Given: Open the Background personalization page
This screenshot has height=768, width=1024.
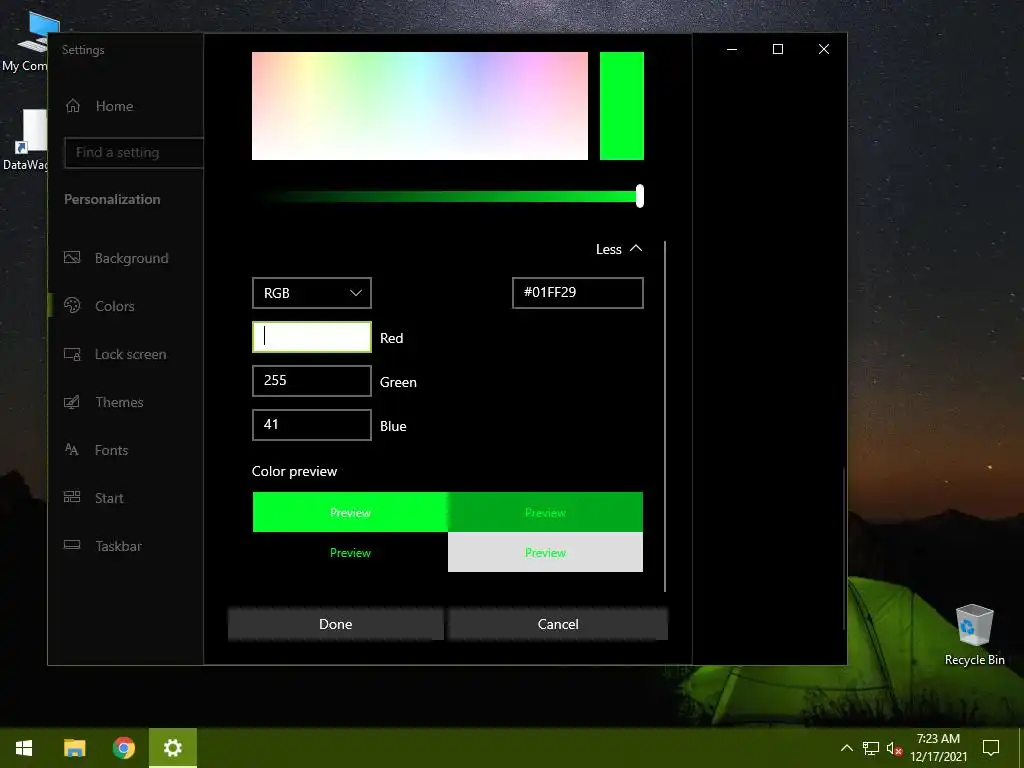Looking at the screenshot, I should coord(131,258).
